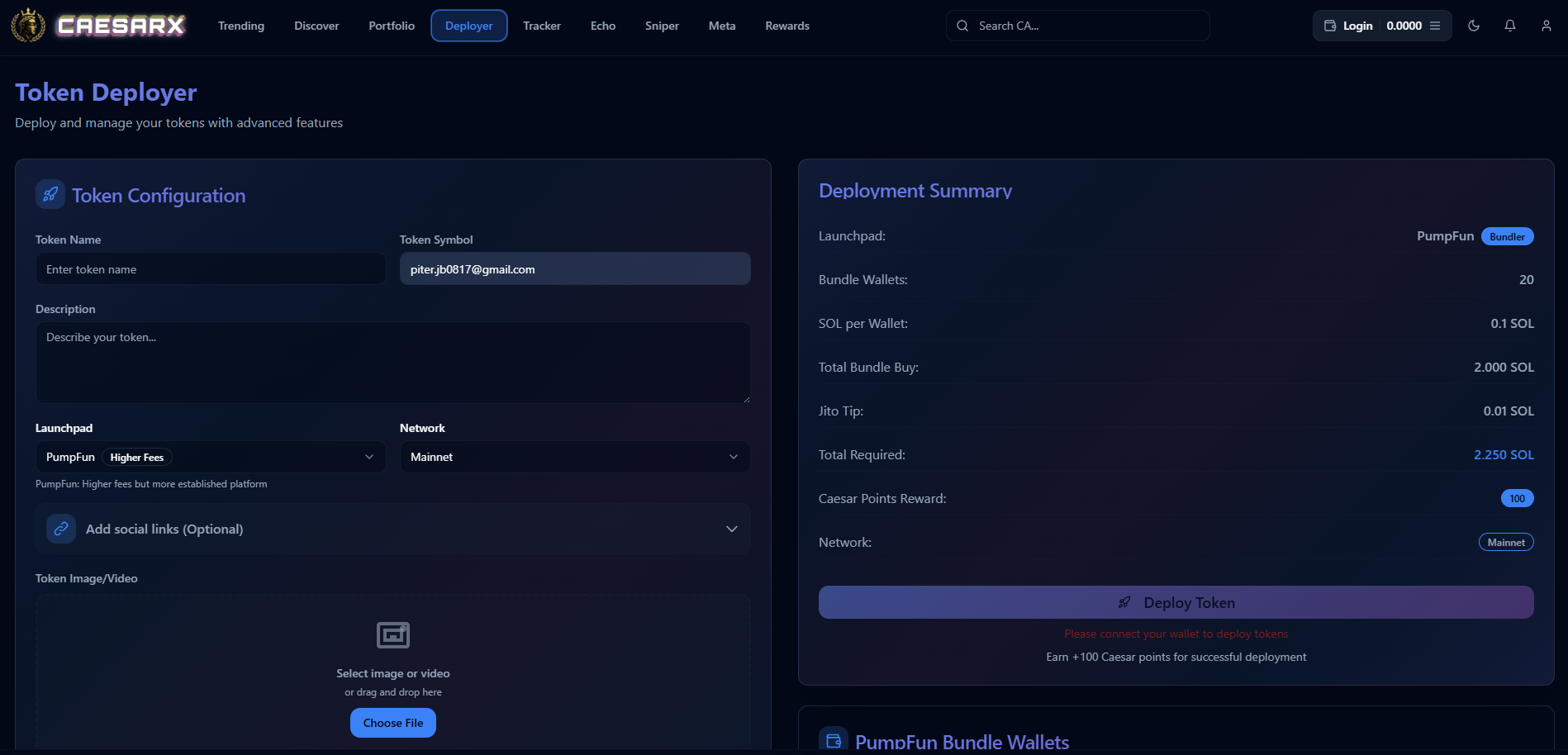Open notifications via the bell icon
The height and width of the screenshot is (755, 1568).
click(x=1510, y=26)
